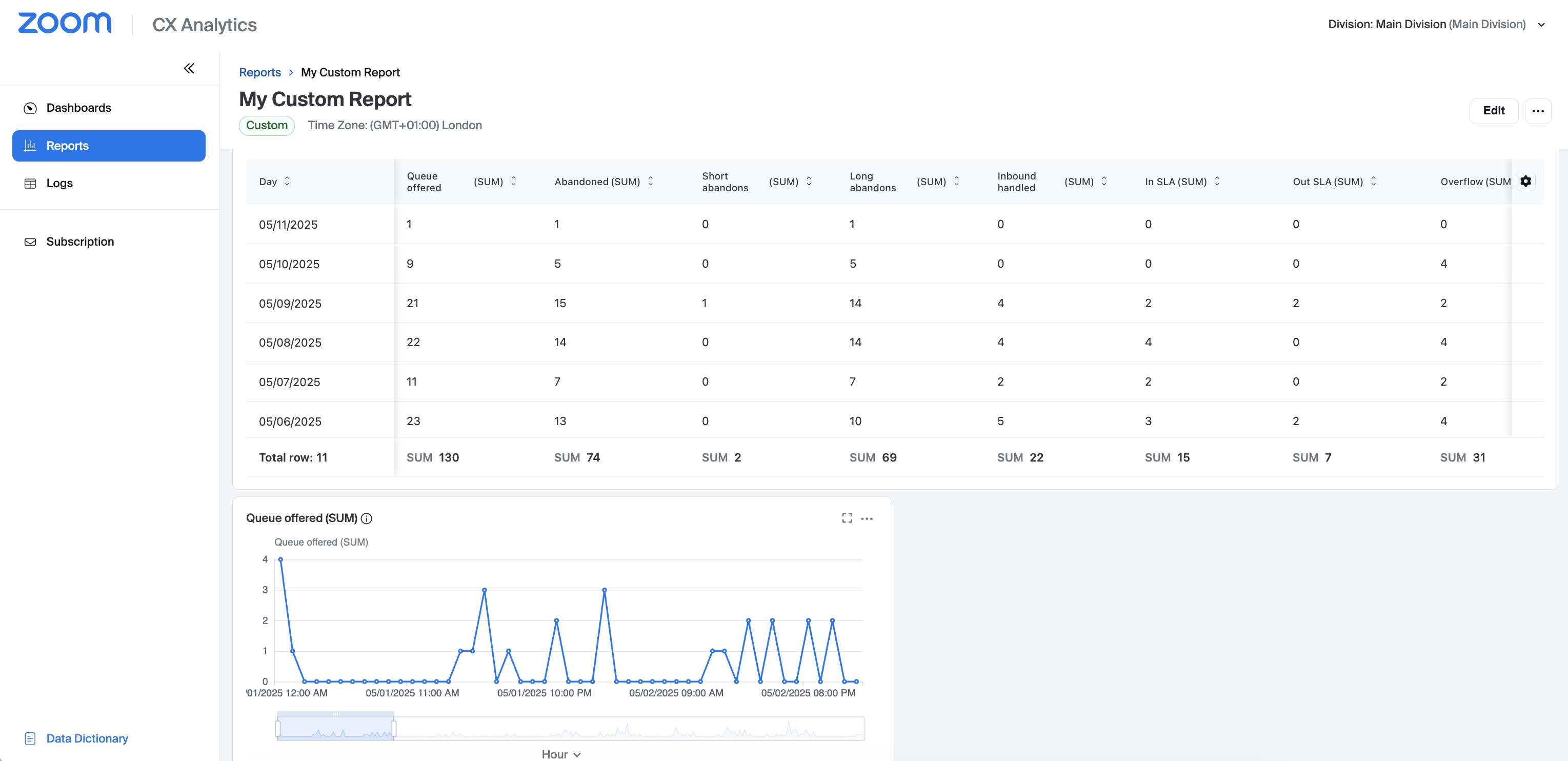Click the Edit report button
Viewport: 1568px width, 761px height.
[x=1493, y=111]
